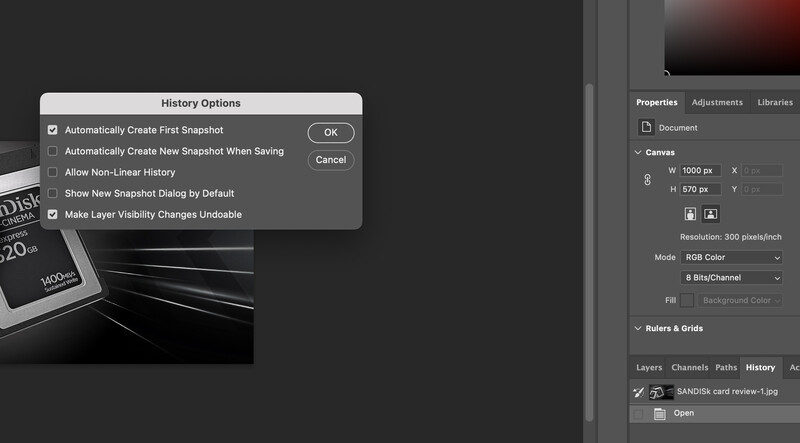
Task: Click the canvas width field
Action: pyautogui.click(x=700, y=170)
